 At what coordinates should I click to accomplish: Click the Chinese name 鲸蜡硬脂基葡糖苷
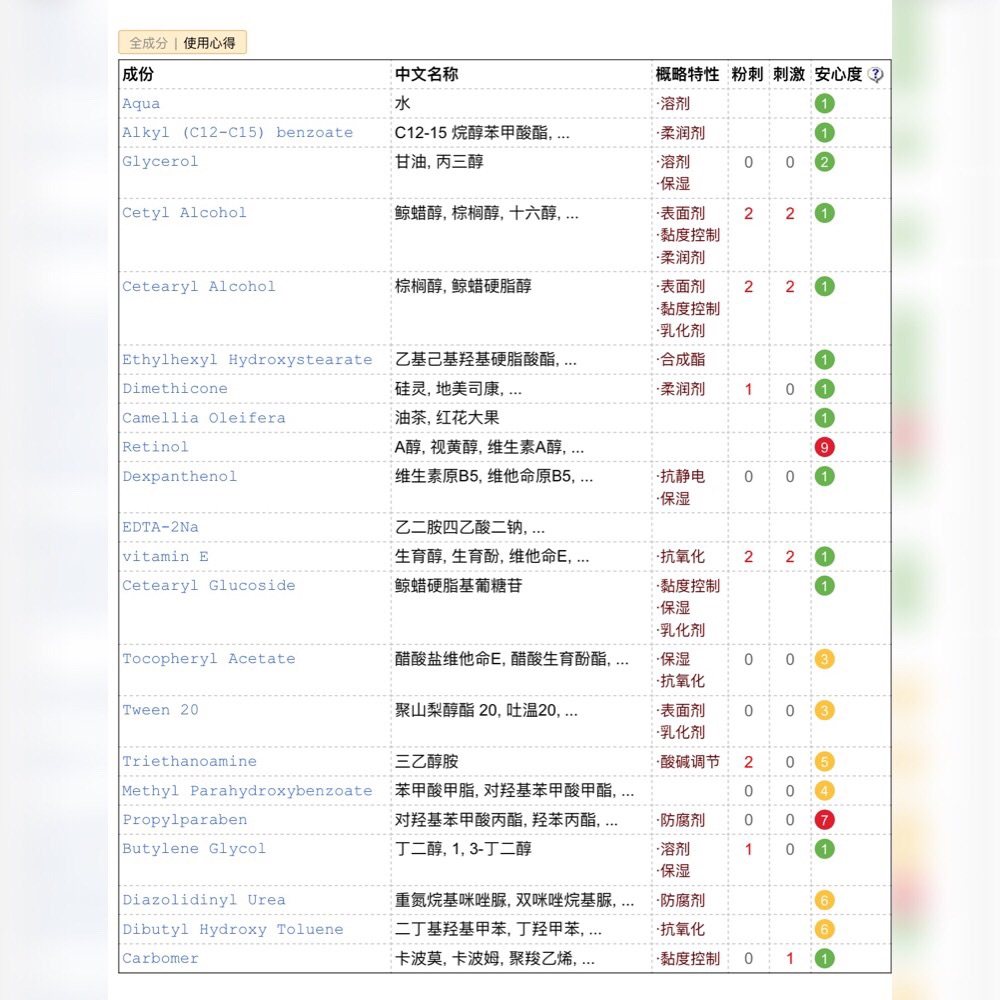[458, 585]
